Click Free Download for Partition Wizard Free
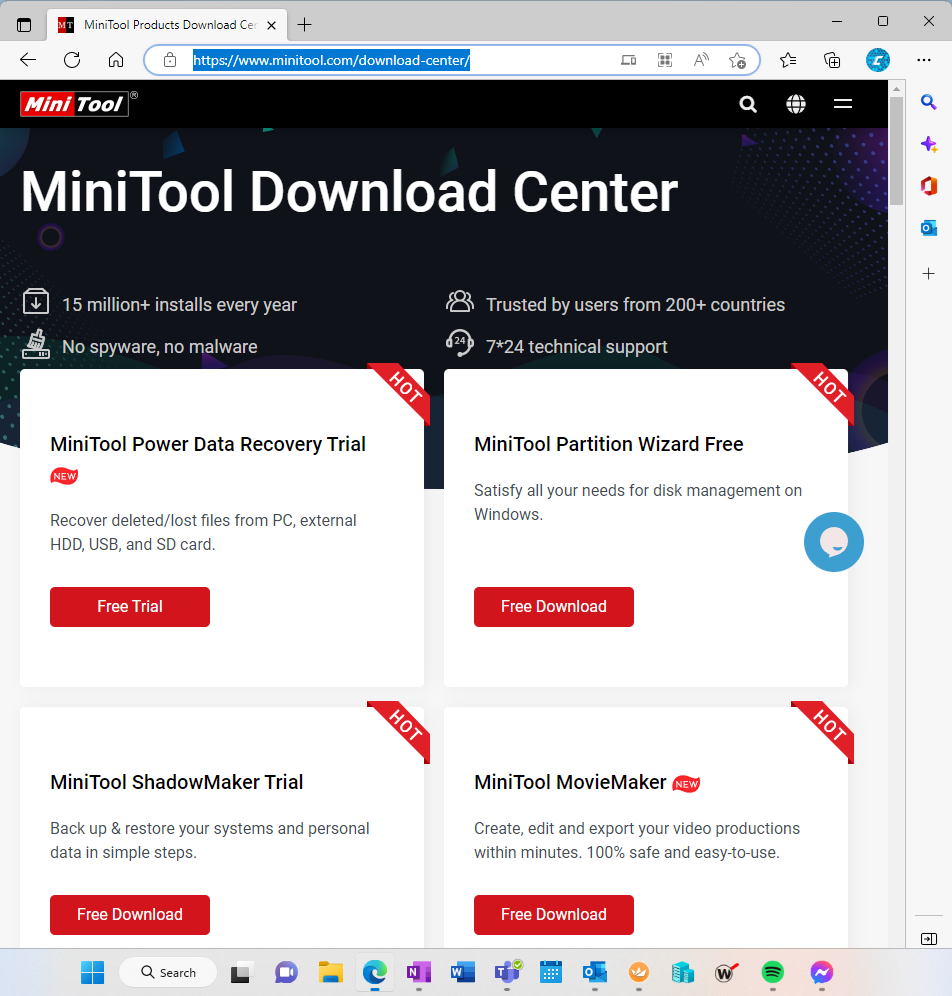The width and height of the screenshot is (952, 996). point(554,607)
